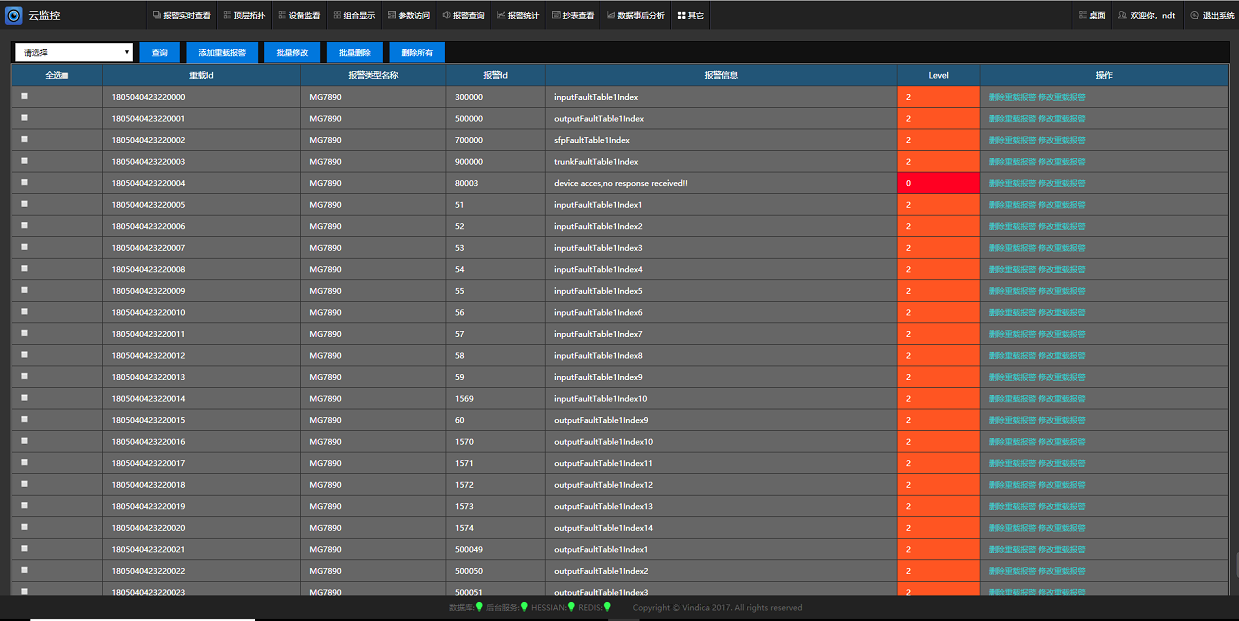This screenshot has width=1239, height=621.
Task: Toggle the 全选 select-all checkbox
Action: [x=65, y=76]
